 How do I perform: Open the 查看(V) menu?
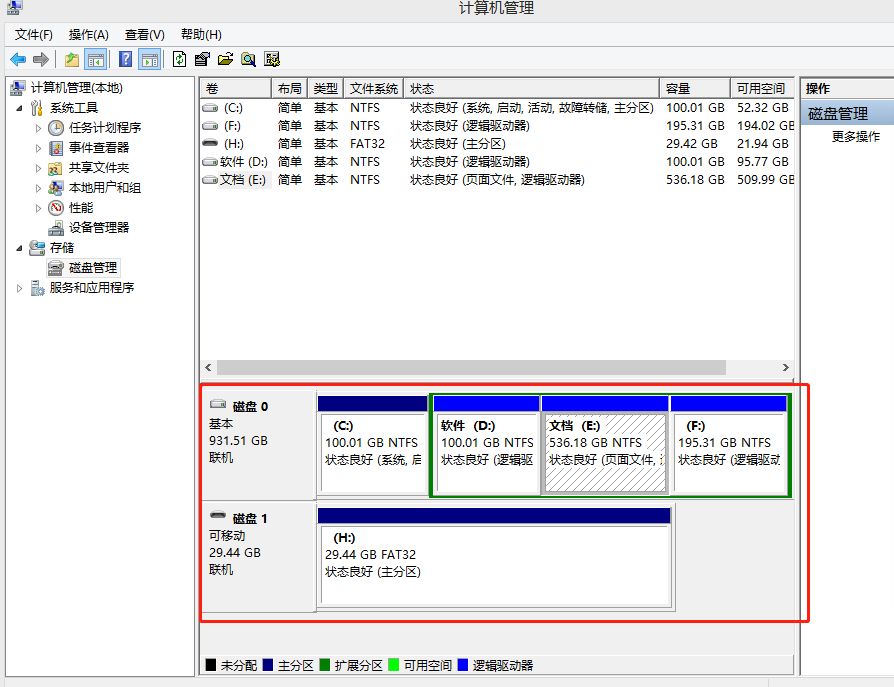pos(145,35)
